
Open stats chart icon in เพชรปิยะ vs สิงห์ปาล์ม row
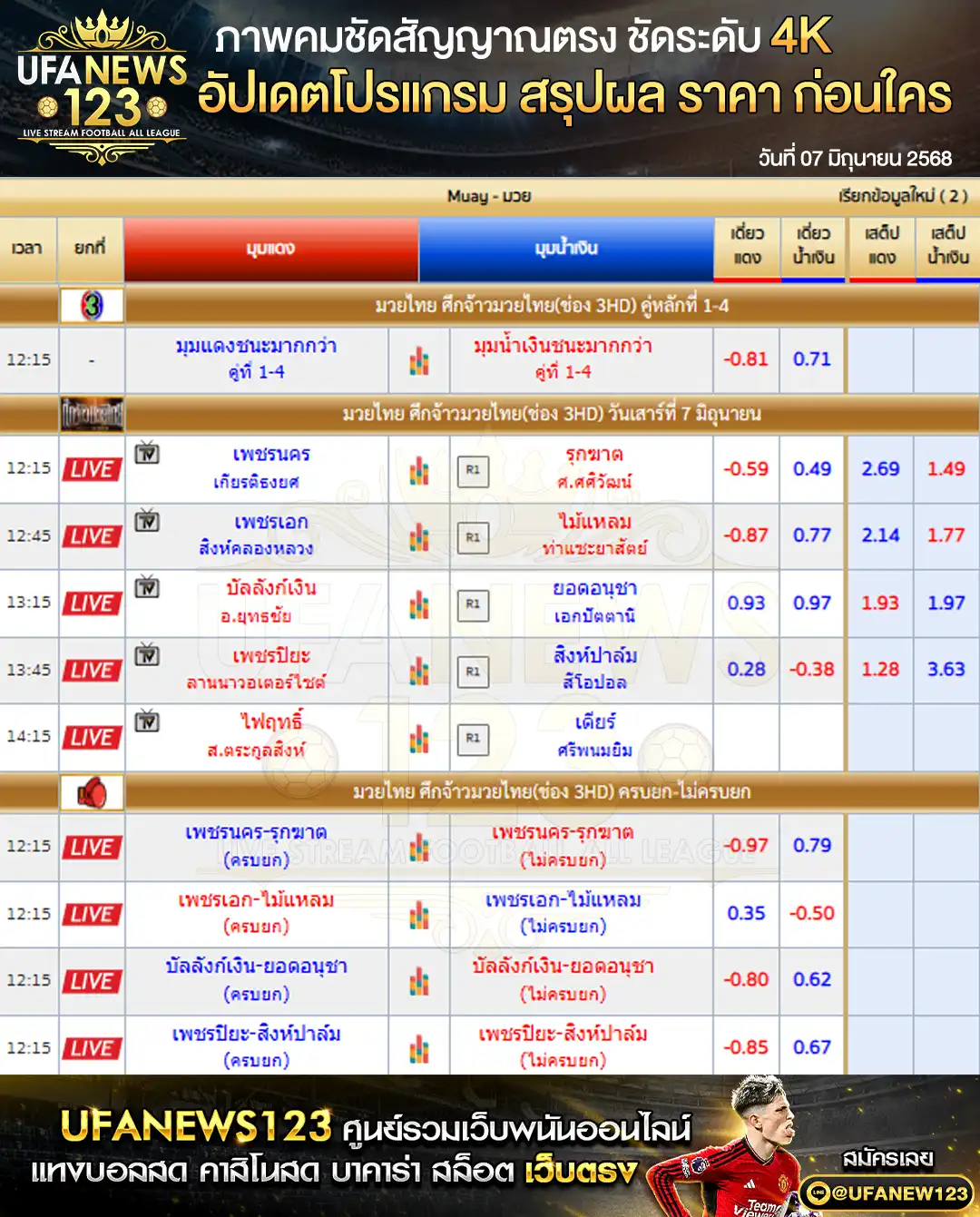click(418, 672)
